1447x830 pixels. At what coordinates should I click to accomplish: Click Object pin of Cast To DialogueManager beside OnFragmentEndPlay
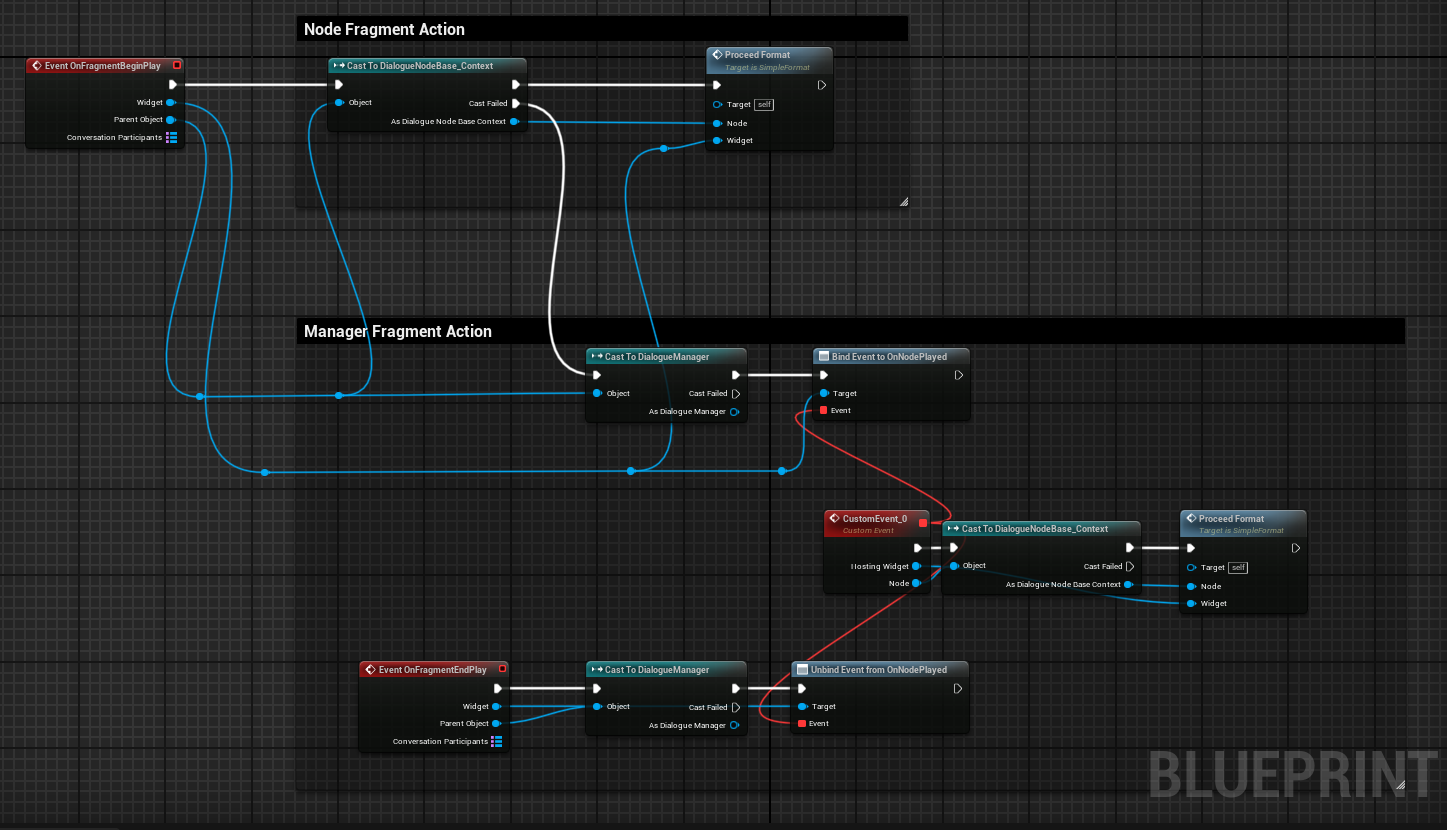(597, 706)
